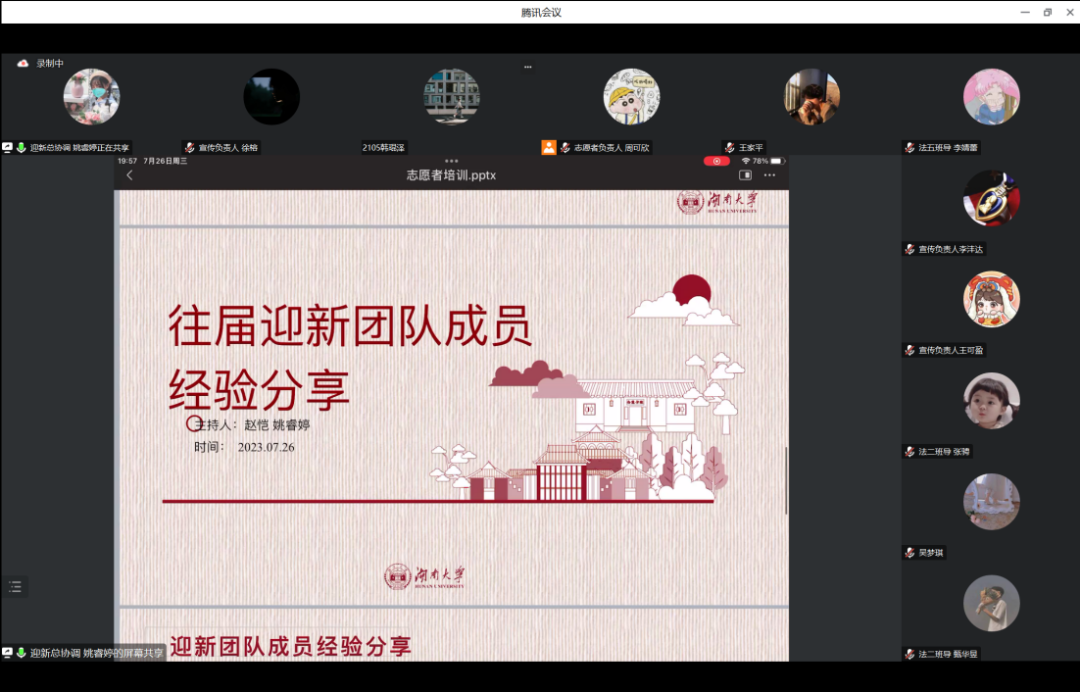Click the three dots above the pptx title

(451, 161)
